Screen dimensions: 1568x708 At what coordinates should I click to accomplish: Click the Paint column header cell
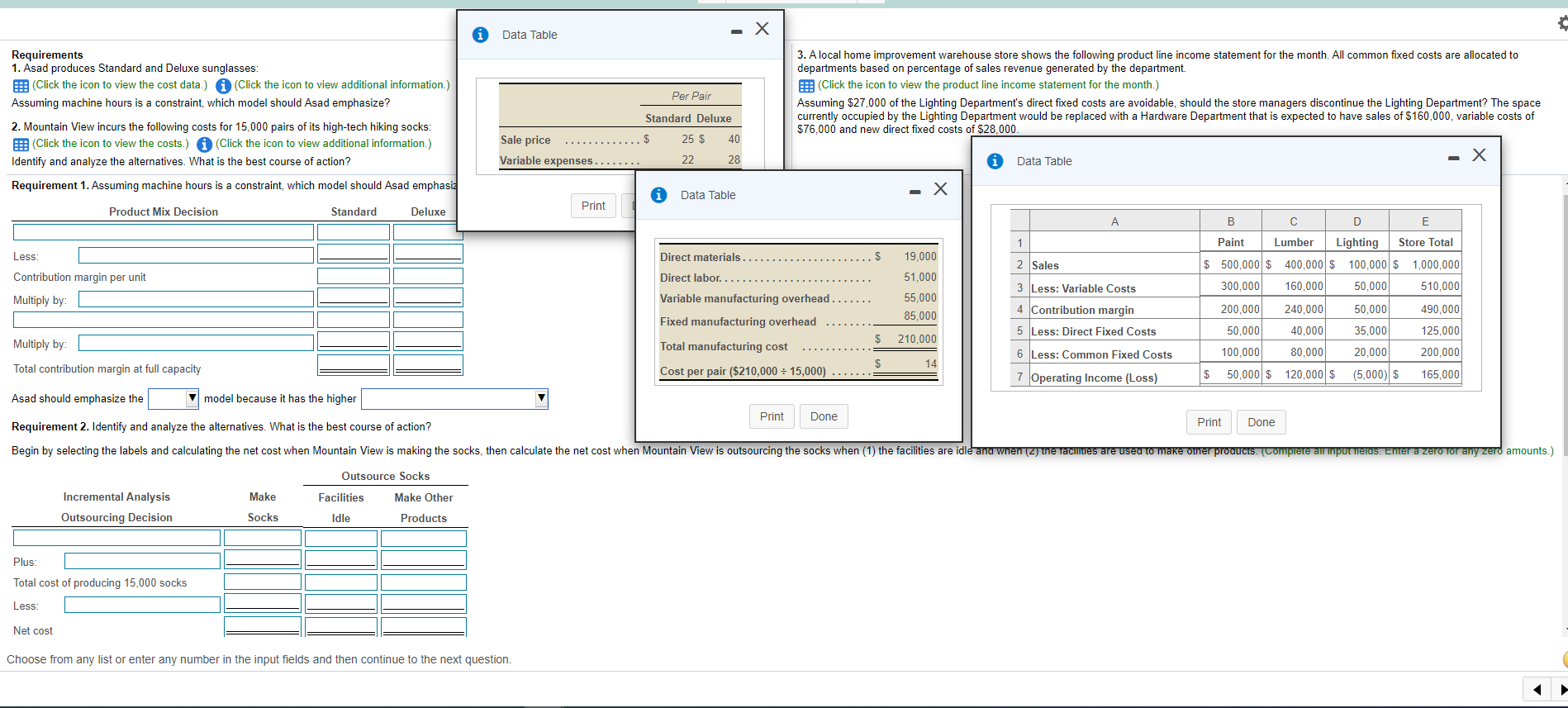[1230, 242]
